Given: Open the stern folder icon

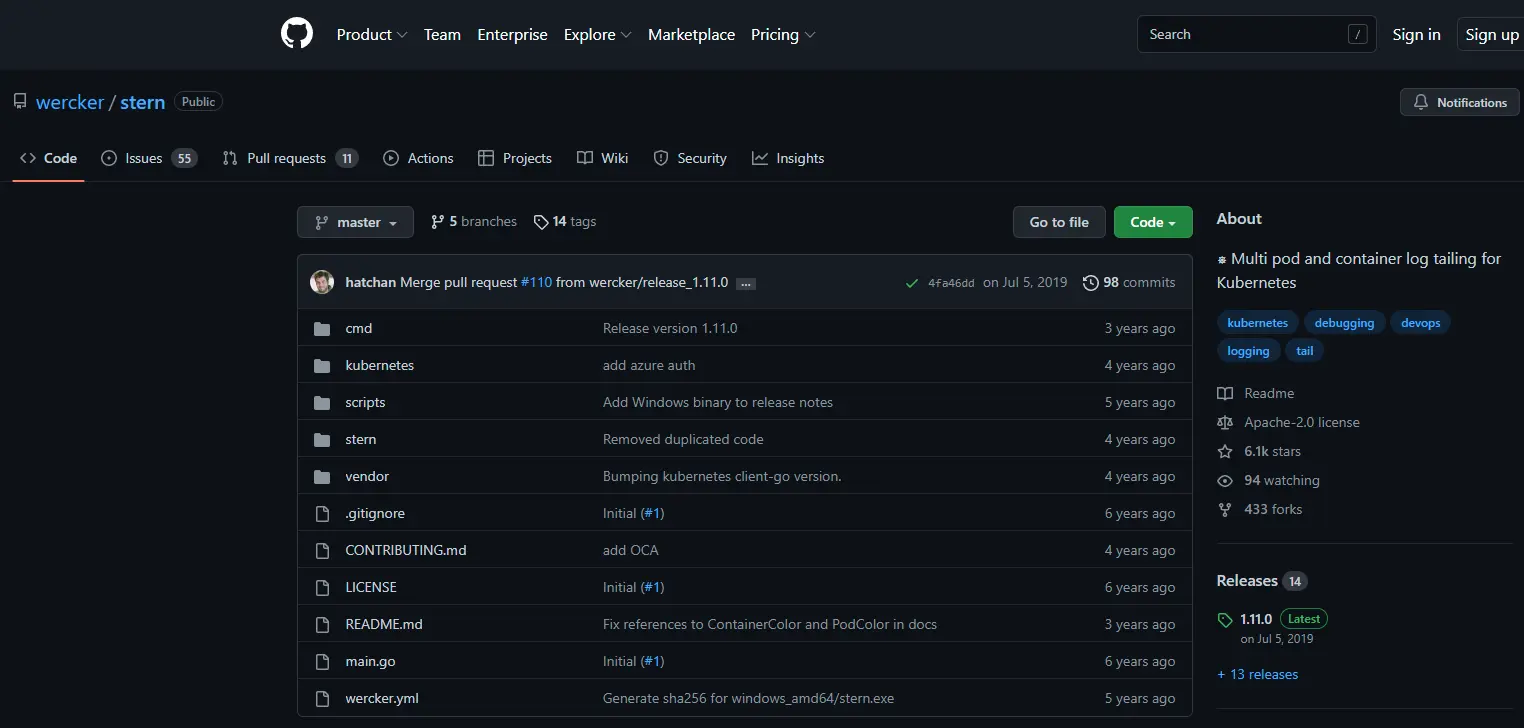Looking at the screenshot, I should [x=322, y=439].
